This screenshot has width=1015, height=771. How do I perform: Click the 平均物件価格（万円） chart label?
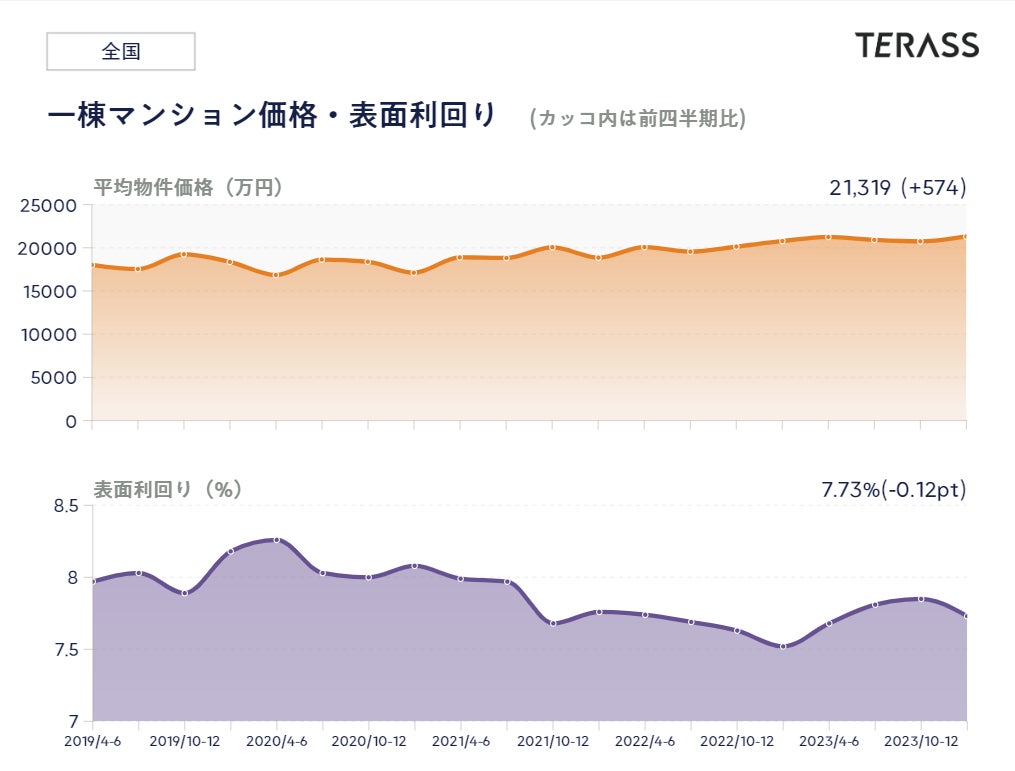click(189, 187)
